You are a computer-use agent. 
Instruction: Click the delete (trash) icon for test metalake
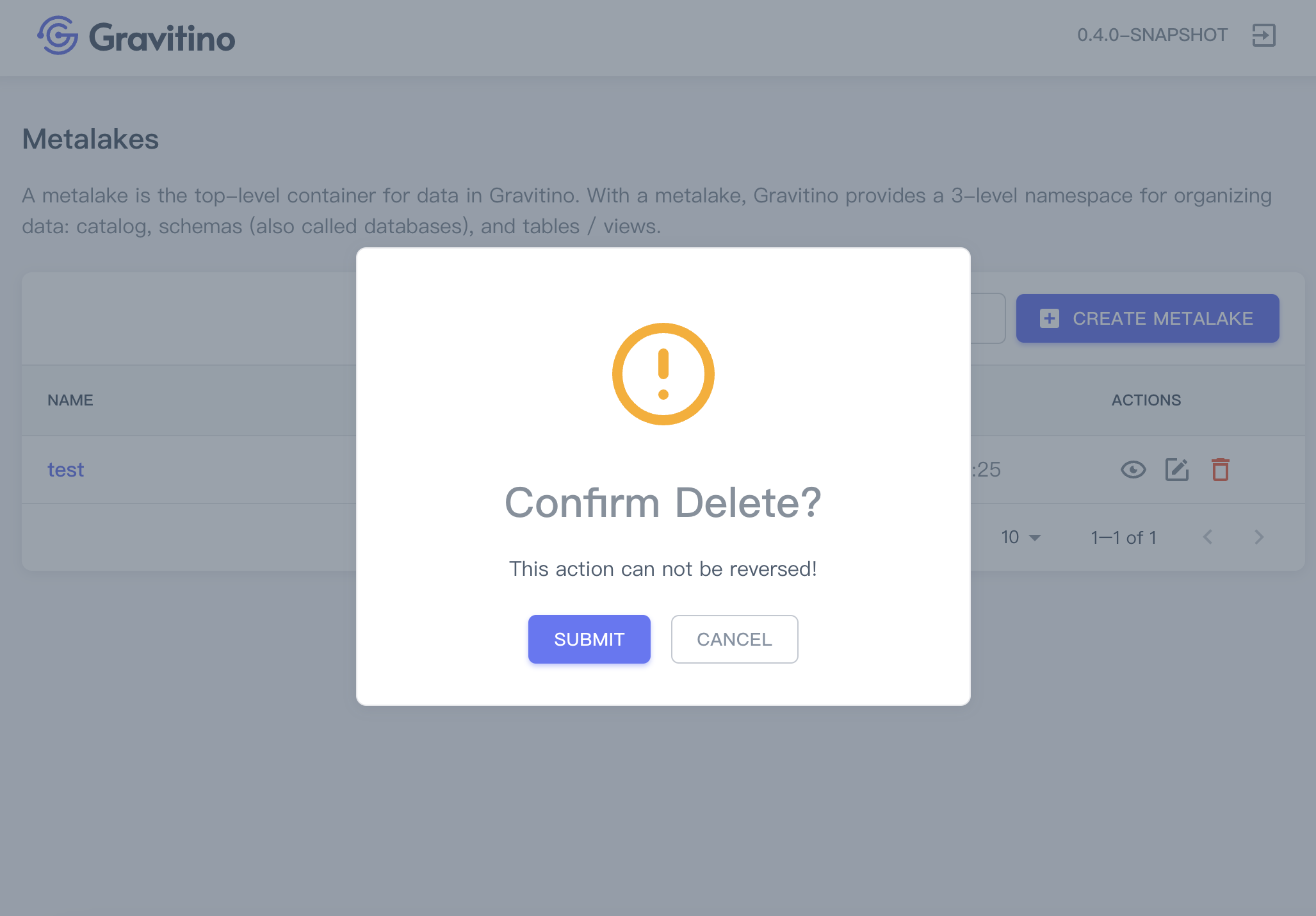tap(1221, 470)
